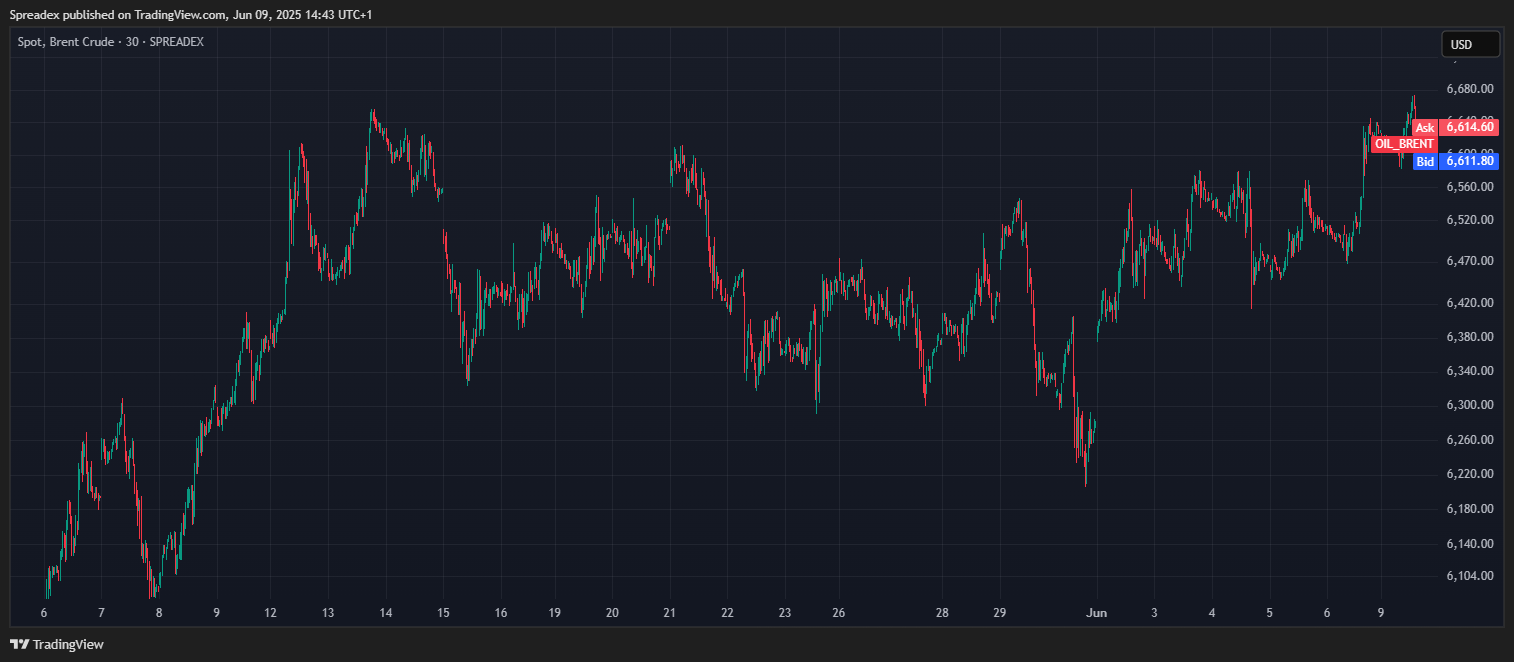Click the 6,340.00 price axis label
1514x662 pixels.
point(1470,371)
